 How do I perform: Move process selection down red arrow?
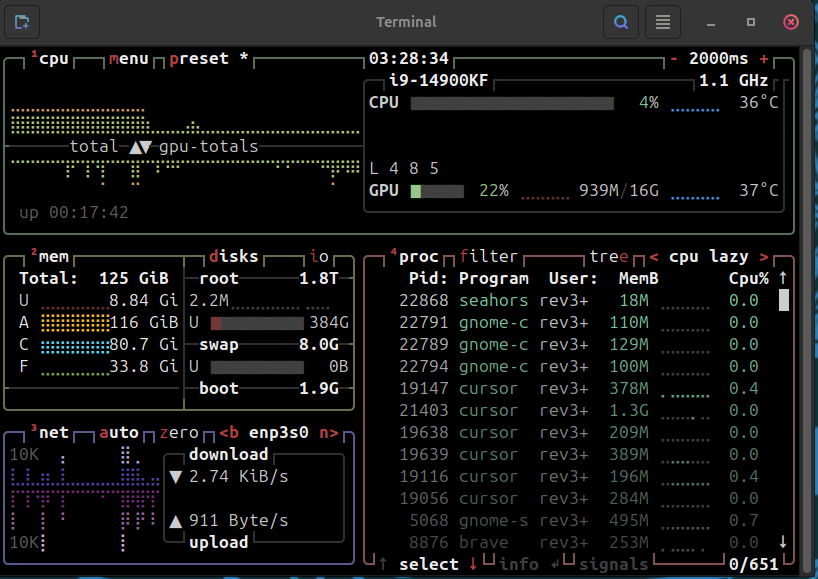coord(473,564)
